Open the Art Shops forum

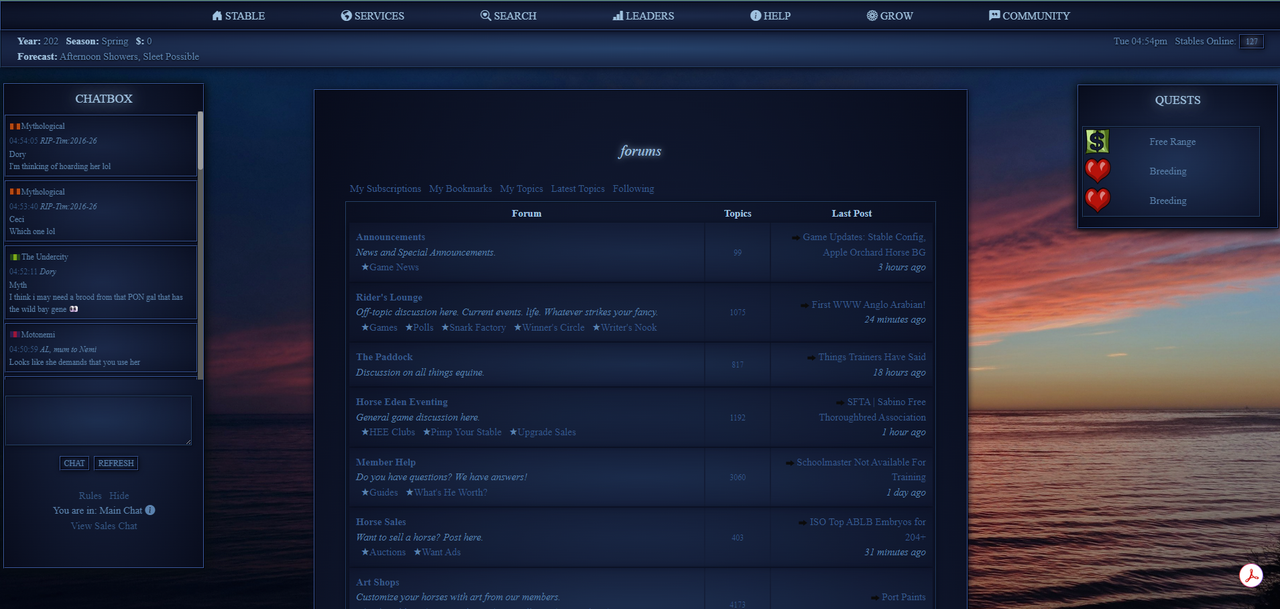coord(378,582)
